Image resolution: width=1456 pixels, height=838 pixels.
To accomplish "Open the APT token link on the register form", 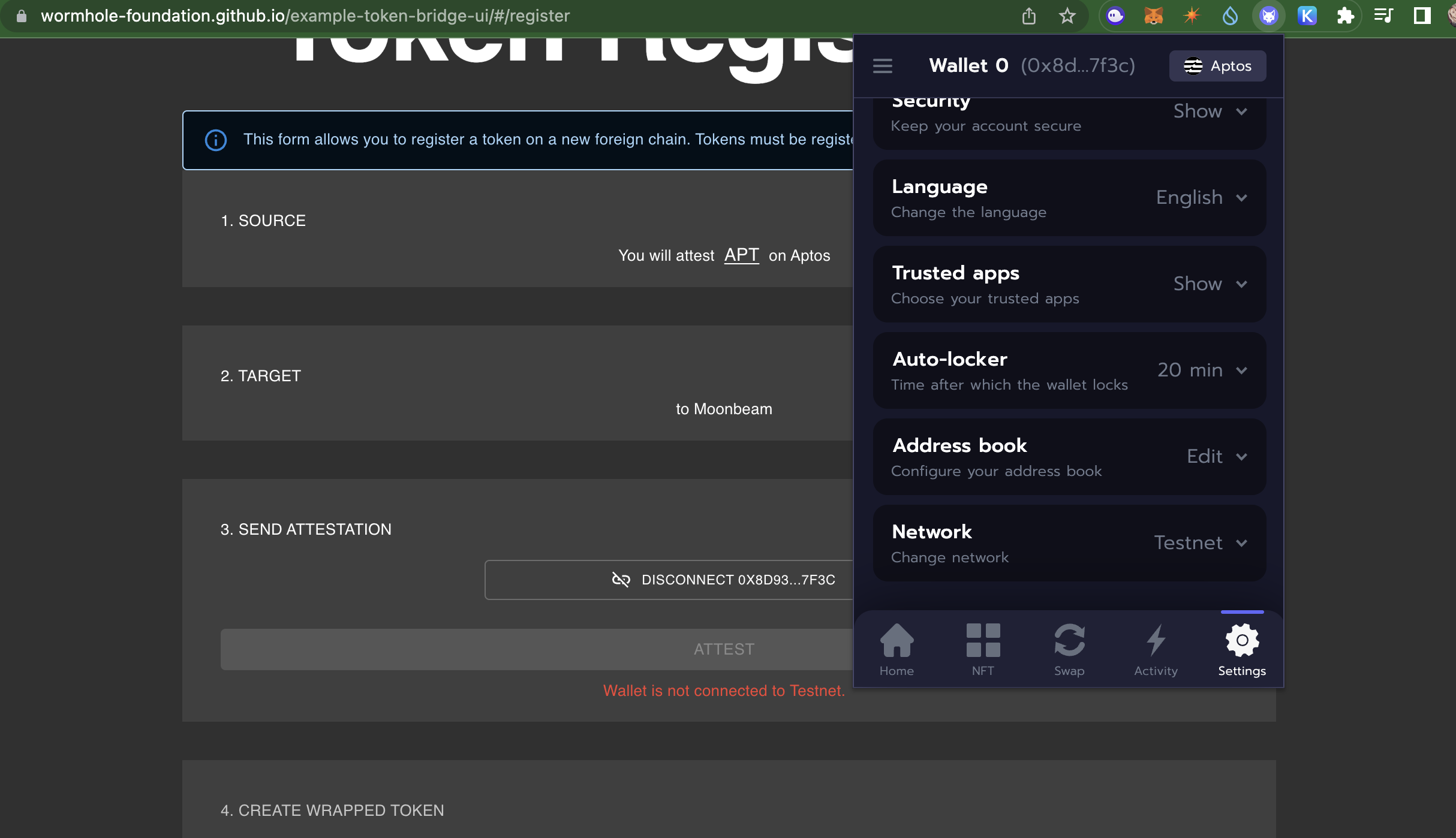I will pos(741,255).
